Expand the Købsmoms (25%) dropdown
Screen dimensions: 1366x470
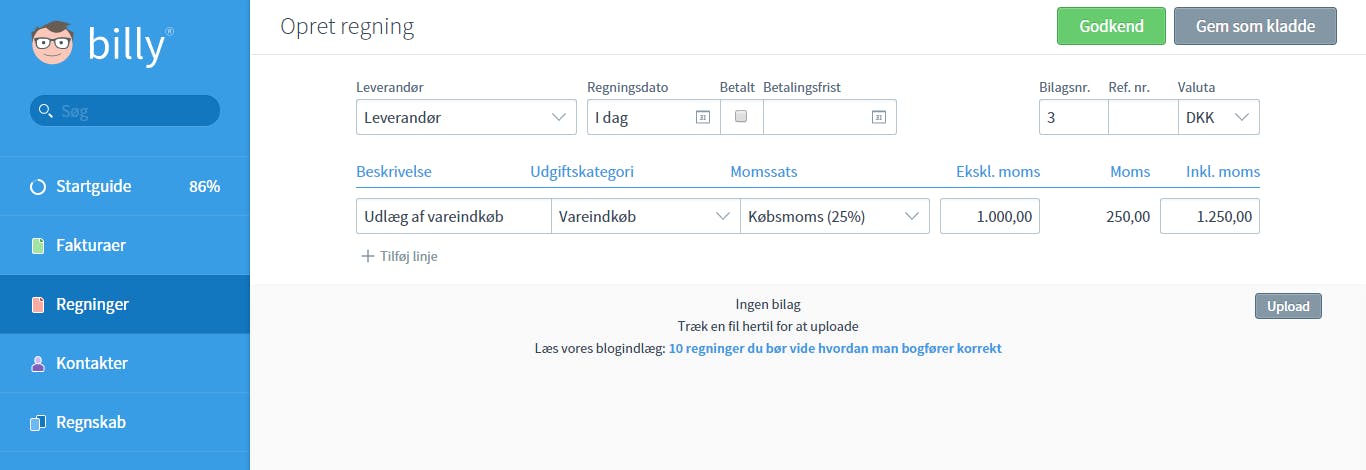tap(835, 216)
